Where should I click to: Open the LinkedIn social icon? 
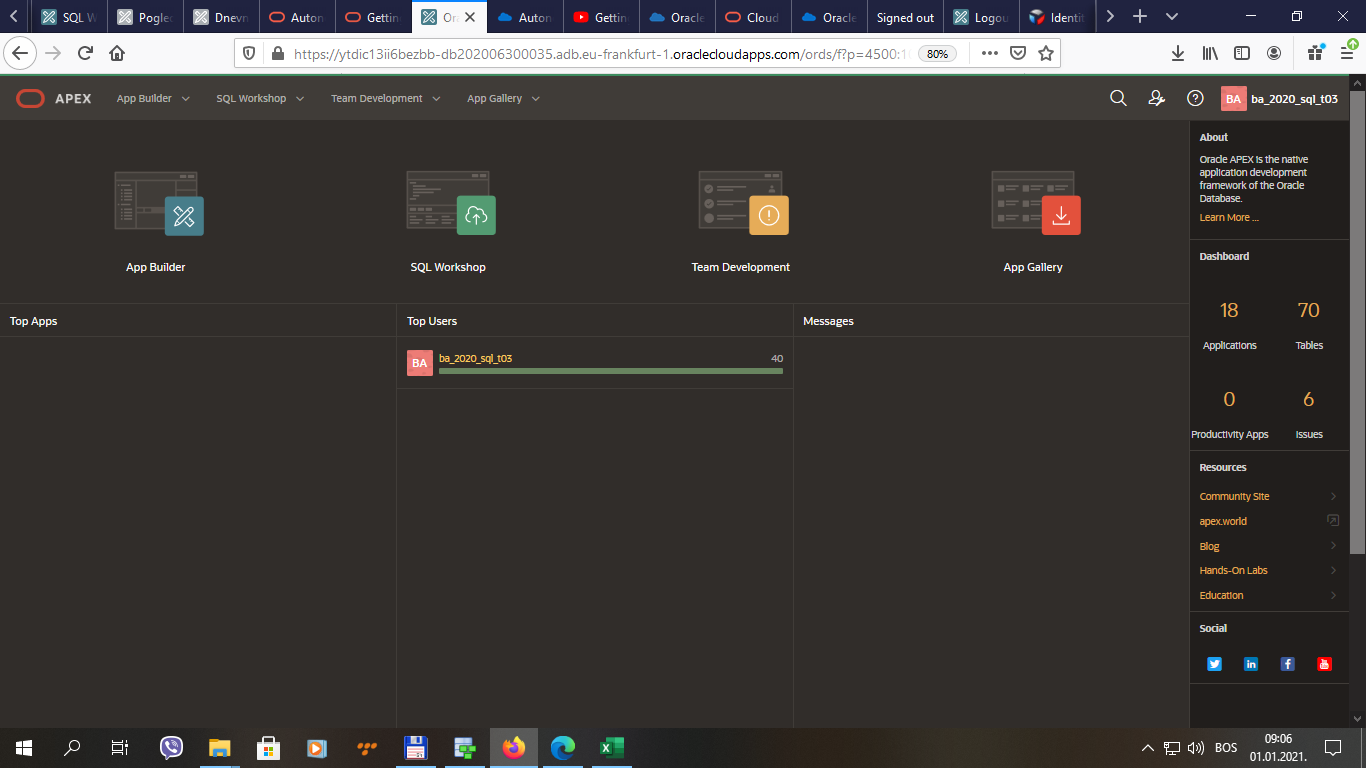pos(1251,664)
